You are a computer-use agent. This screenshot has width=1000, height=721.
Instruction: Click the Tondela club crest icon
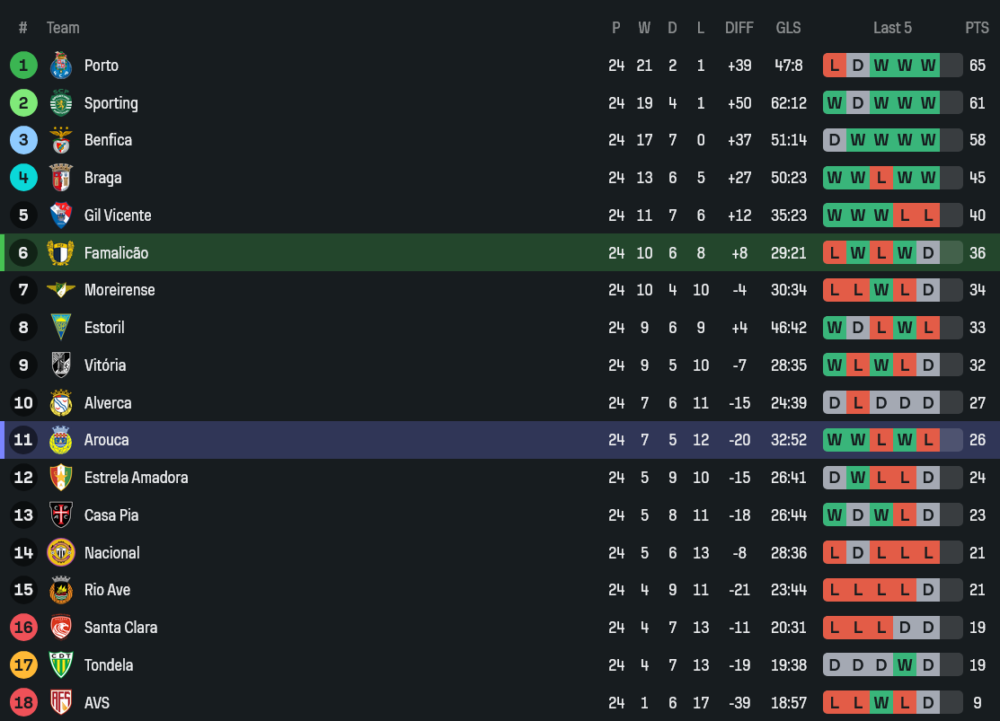click(x=61, y=665)
